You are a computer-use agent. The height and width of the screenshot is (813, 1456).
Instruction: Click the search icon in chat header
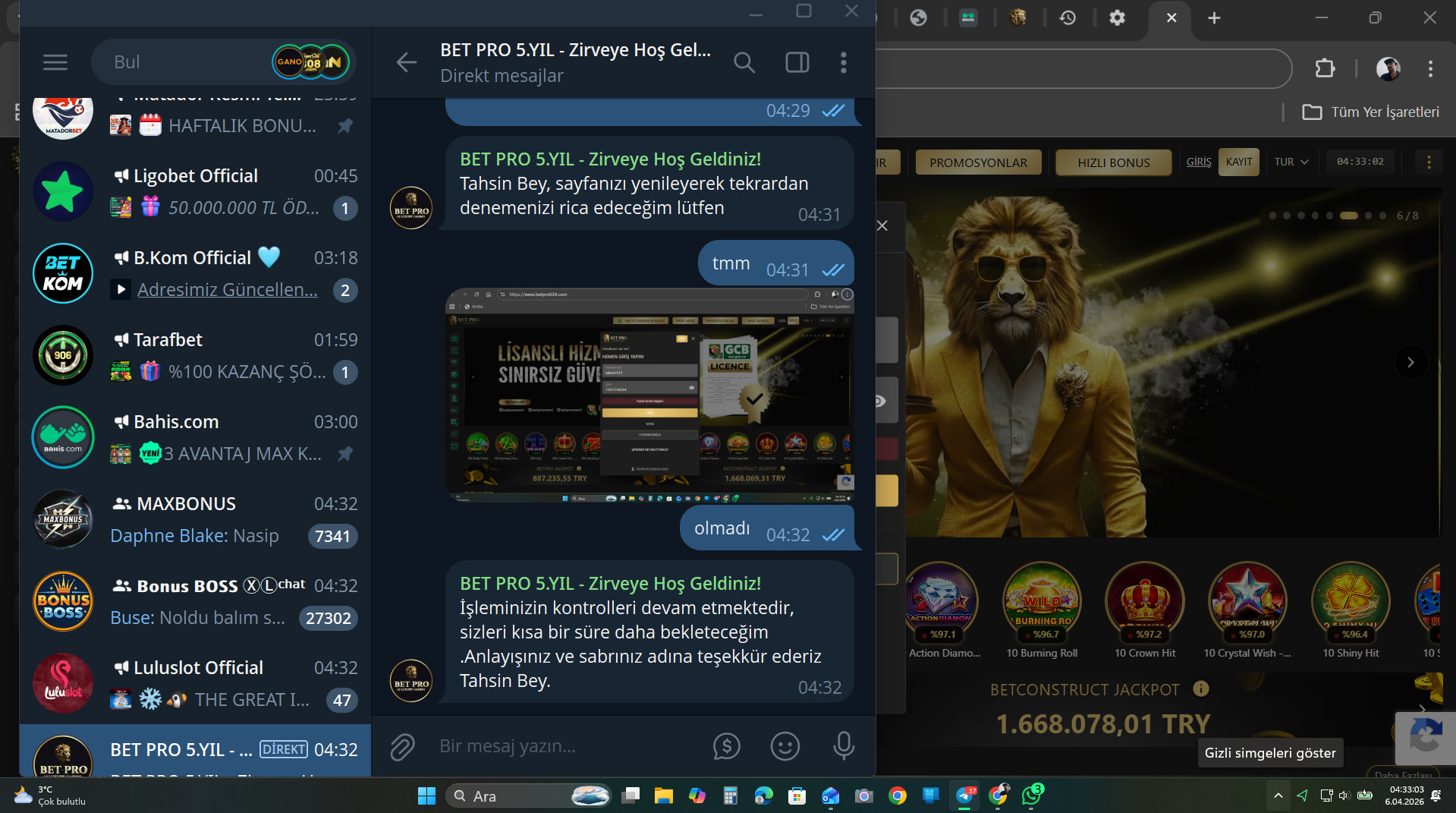click(744, 62)
